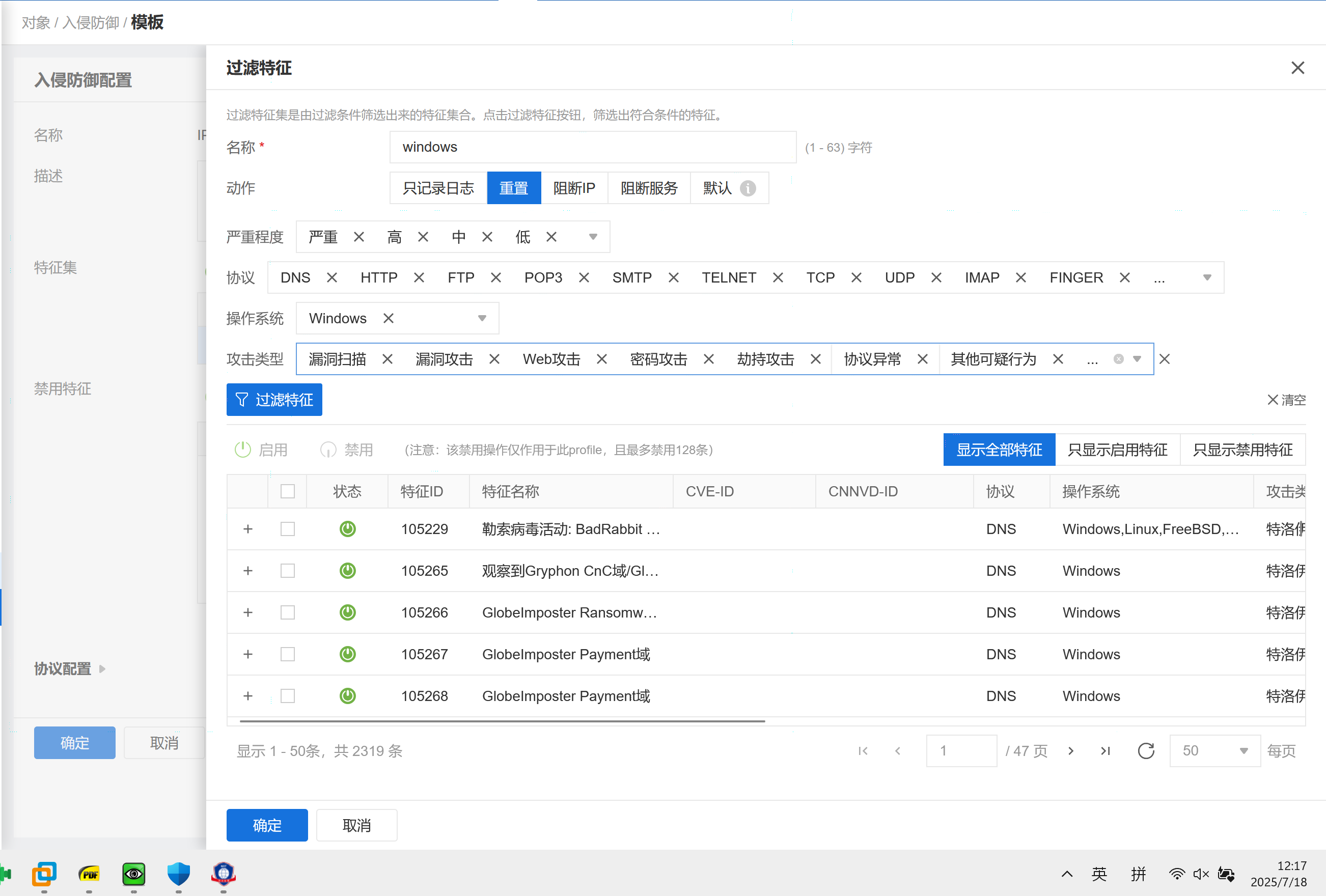Remove the IMAP protocol tag

pyautogui.click(x=1021, y=278)
